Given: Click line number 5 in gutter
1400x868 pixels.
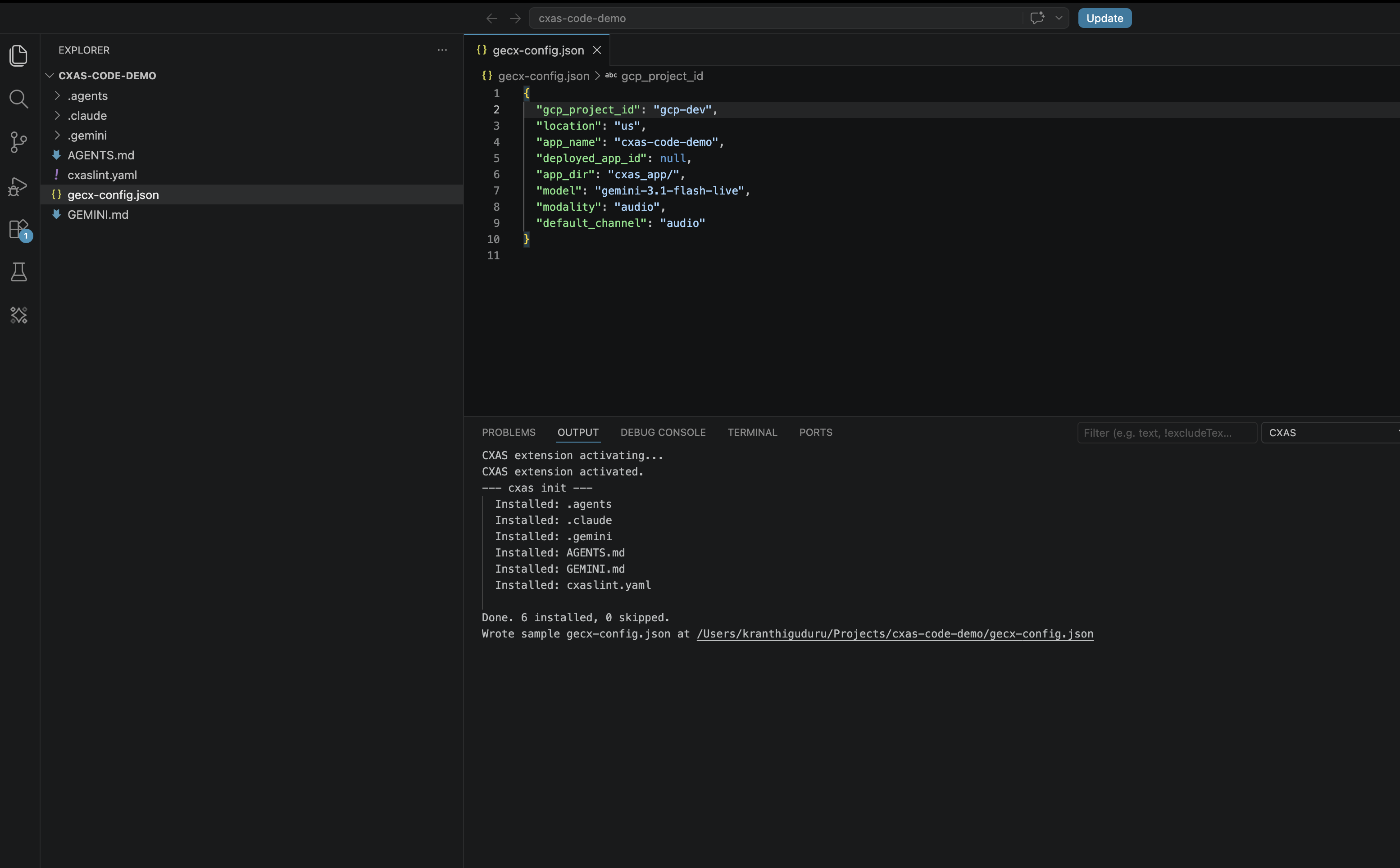Looking at the screenshot, I should point(496,158).
